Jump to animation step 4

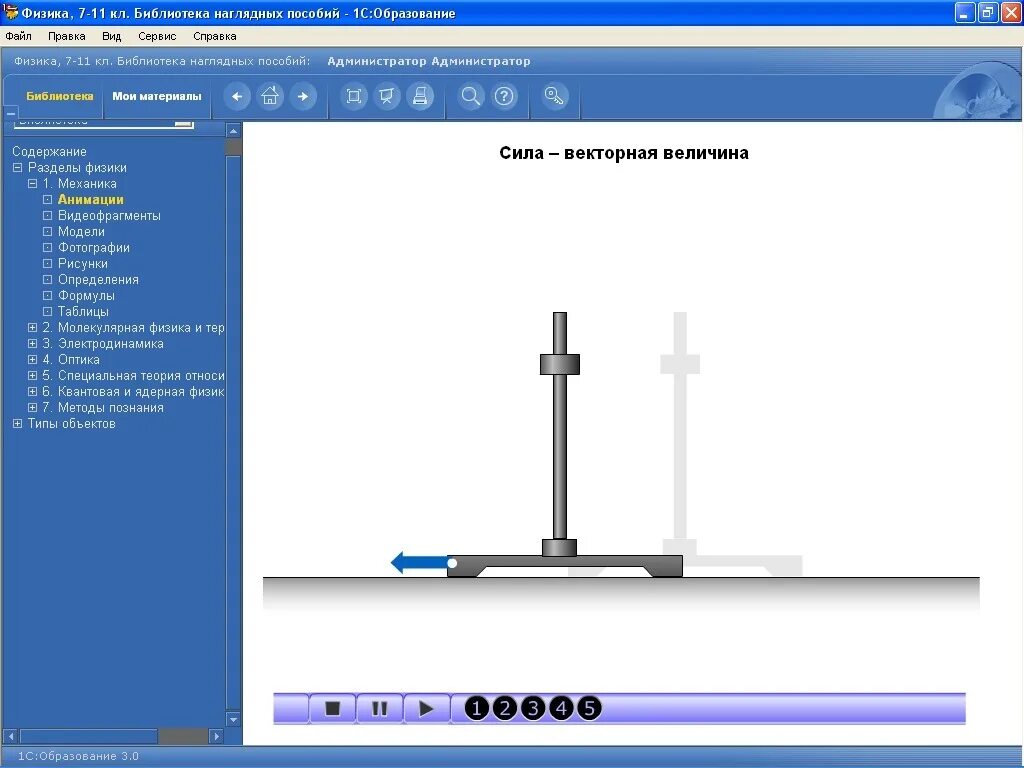click(561, 709)
